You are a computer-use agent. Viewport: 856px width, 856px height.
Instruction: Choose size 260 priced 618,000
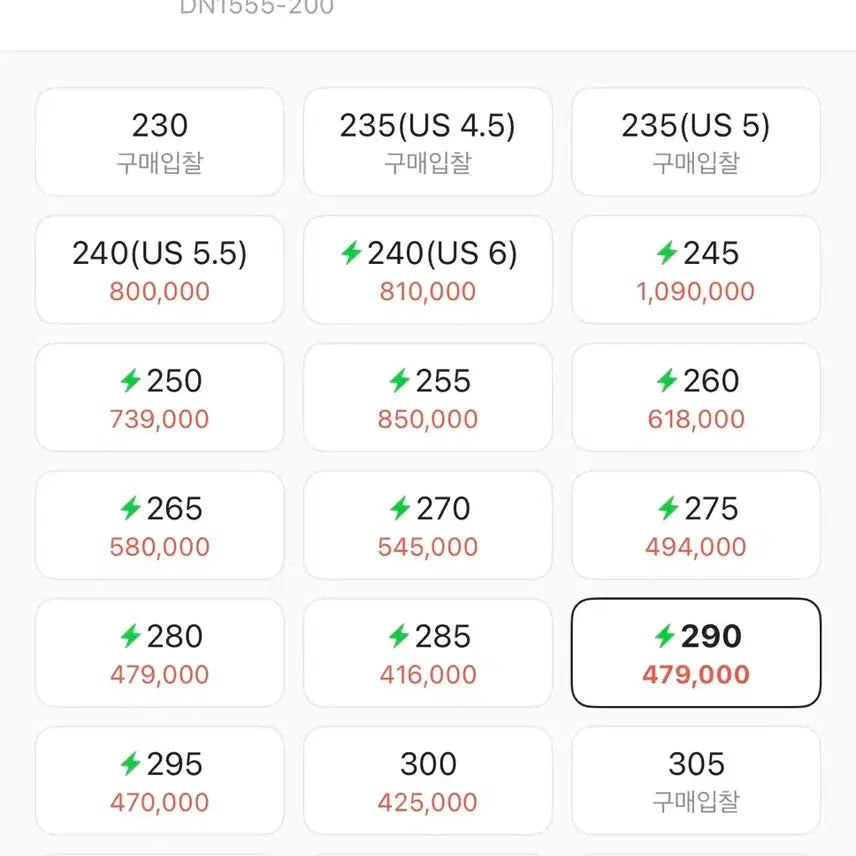(x=695, y=397)
